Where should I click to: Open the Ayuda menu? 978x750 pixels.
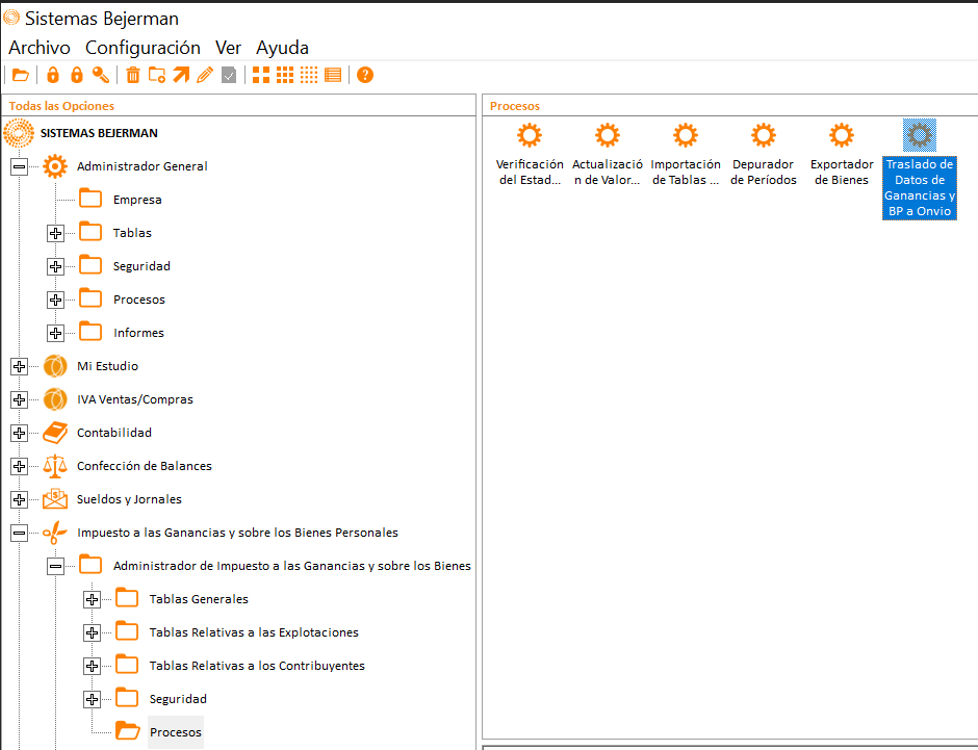(283, 48)
